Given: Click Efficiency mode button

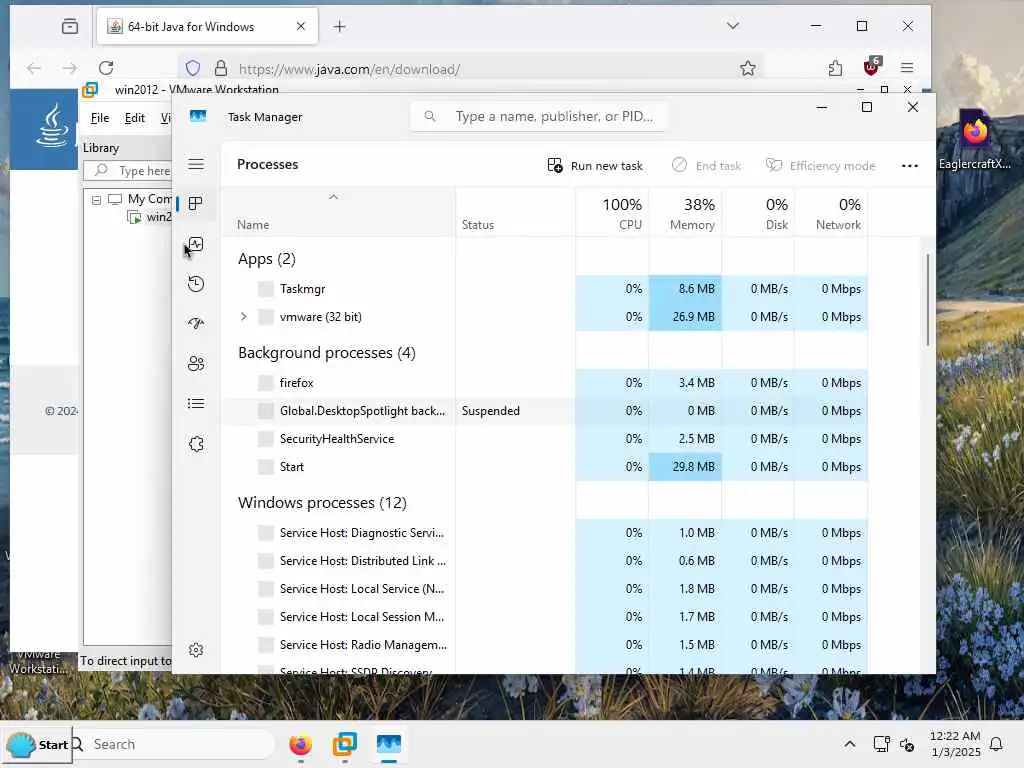Looking at the screenshot, I should pos(820,166).
